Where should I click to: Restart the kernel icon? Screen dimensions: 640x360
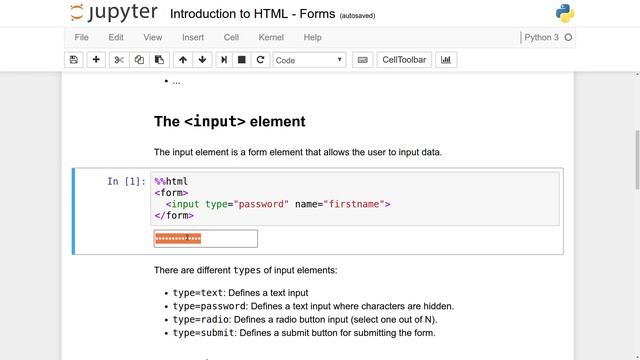(260, 60)
